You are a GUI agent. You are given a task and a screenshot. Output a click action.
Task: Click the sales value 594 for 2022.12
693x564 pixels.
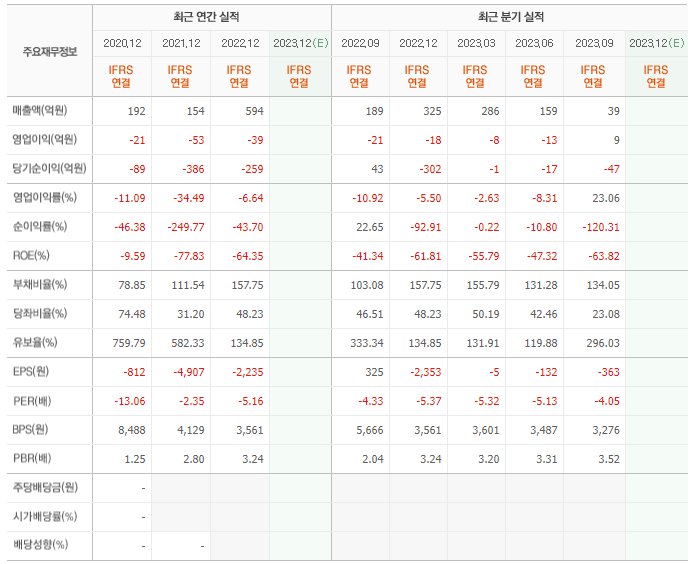(254, 111)
